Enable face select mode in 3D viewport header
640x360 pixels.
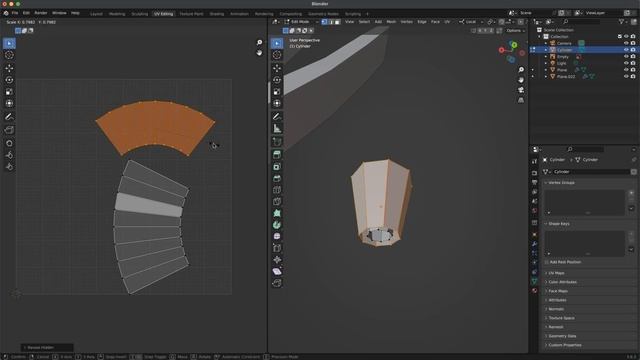pyautogui.click(x=337, y=22)
